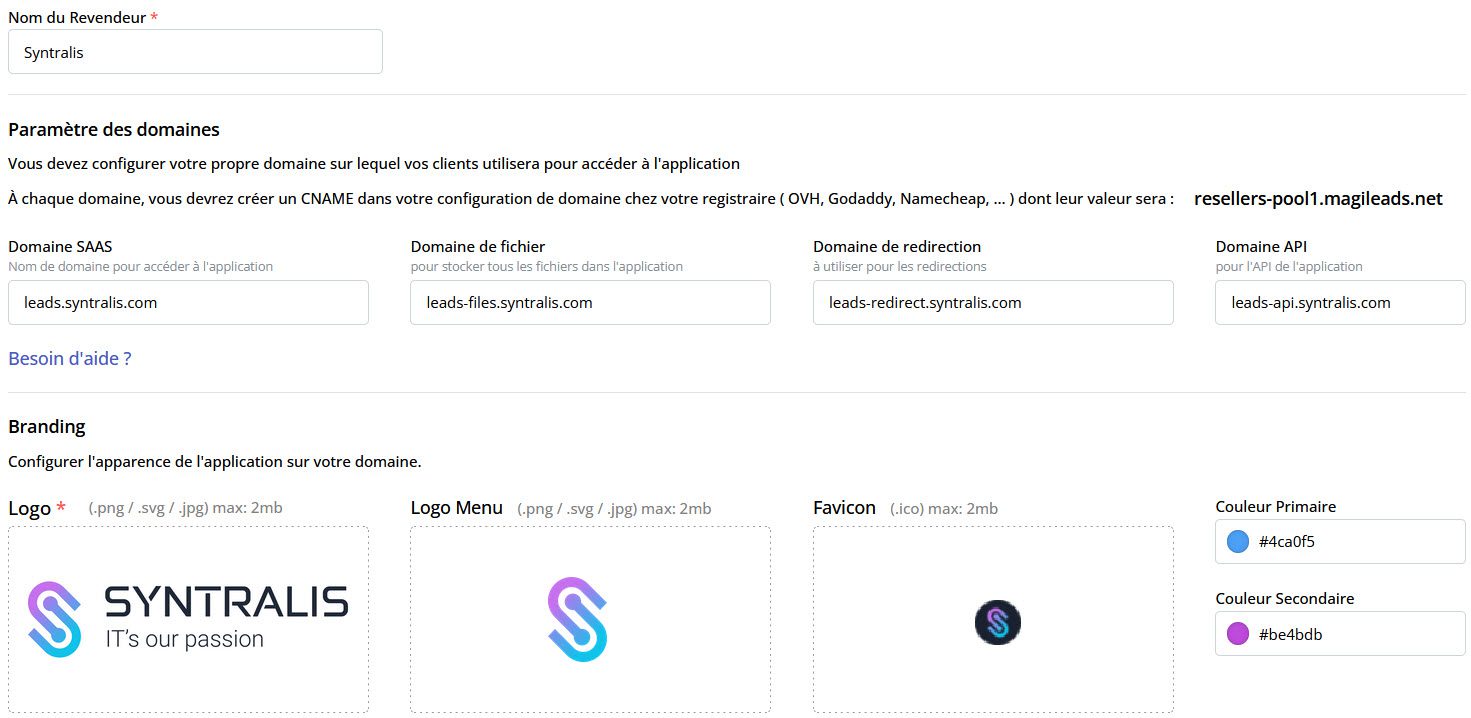Select the Domaine de redirection input
This screenshot has width=1471, height=718.
click(x=993, y=303)
